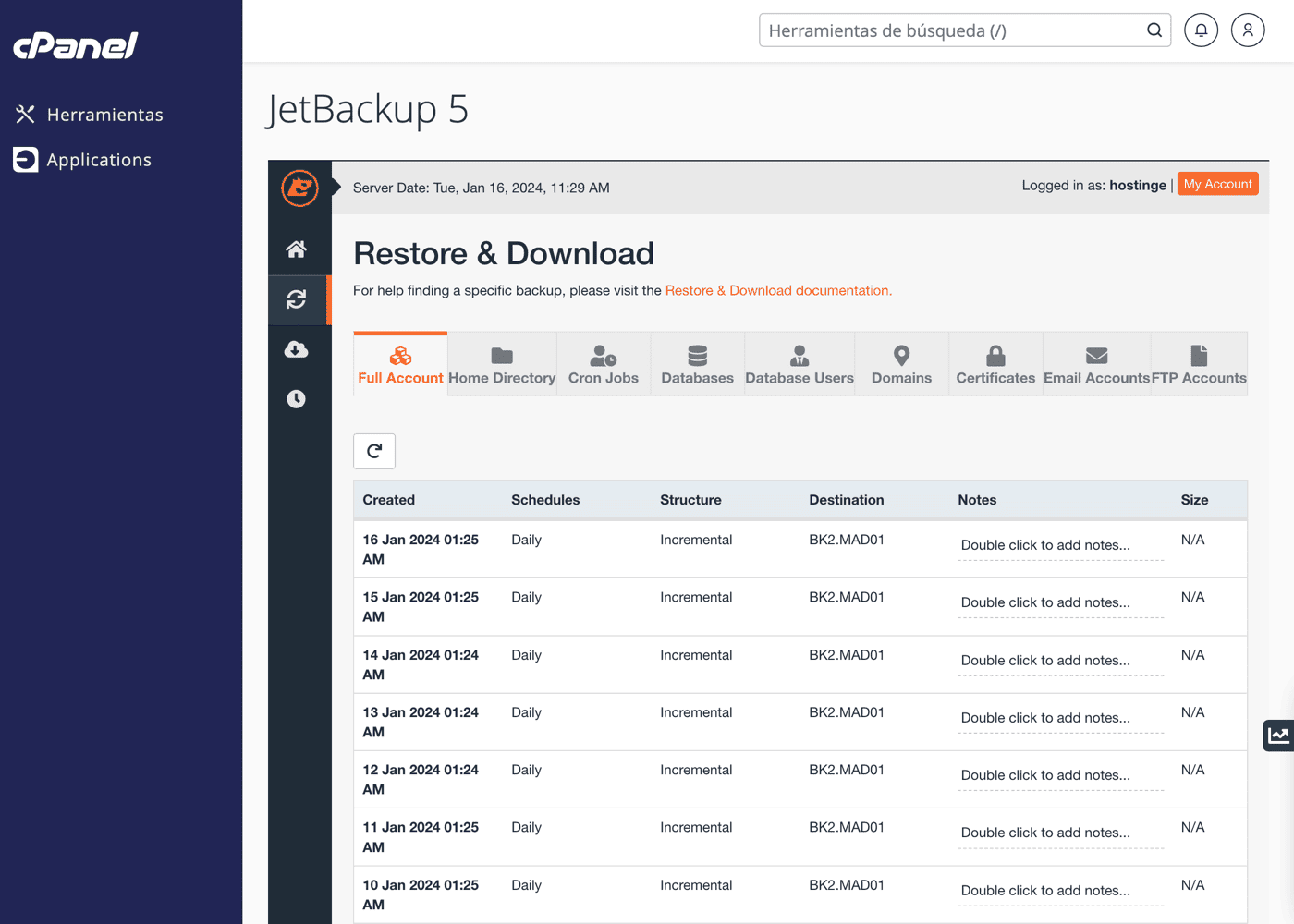This screenshot has width=1294, height=924.
Task: Open the Queue clock sidebar icon
Action: [x=296, y=399]
